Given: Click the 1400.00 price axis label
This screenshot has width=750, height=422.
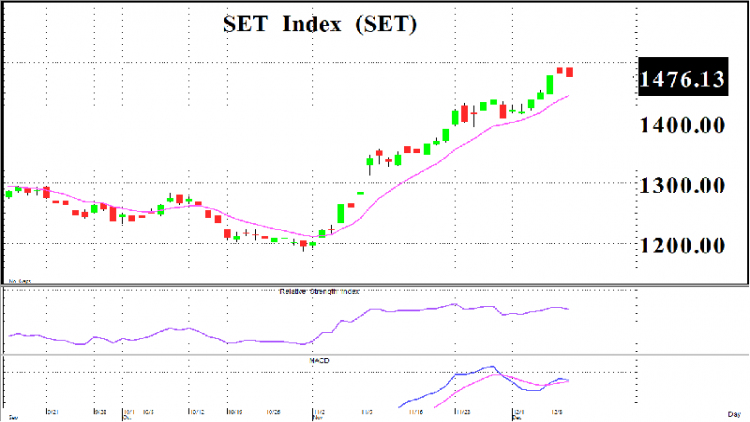Looking at the screenshot, I should coord(682,125).
